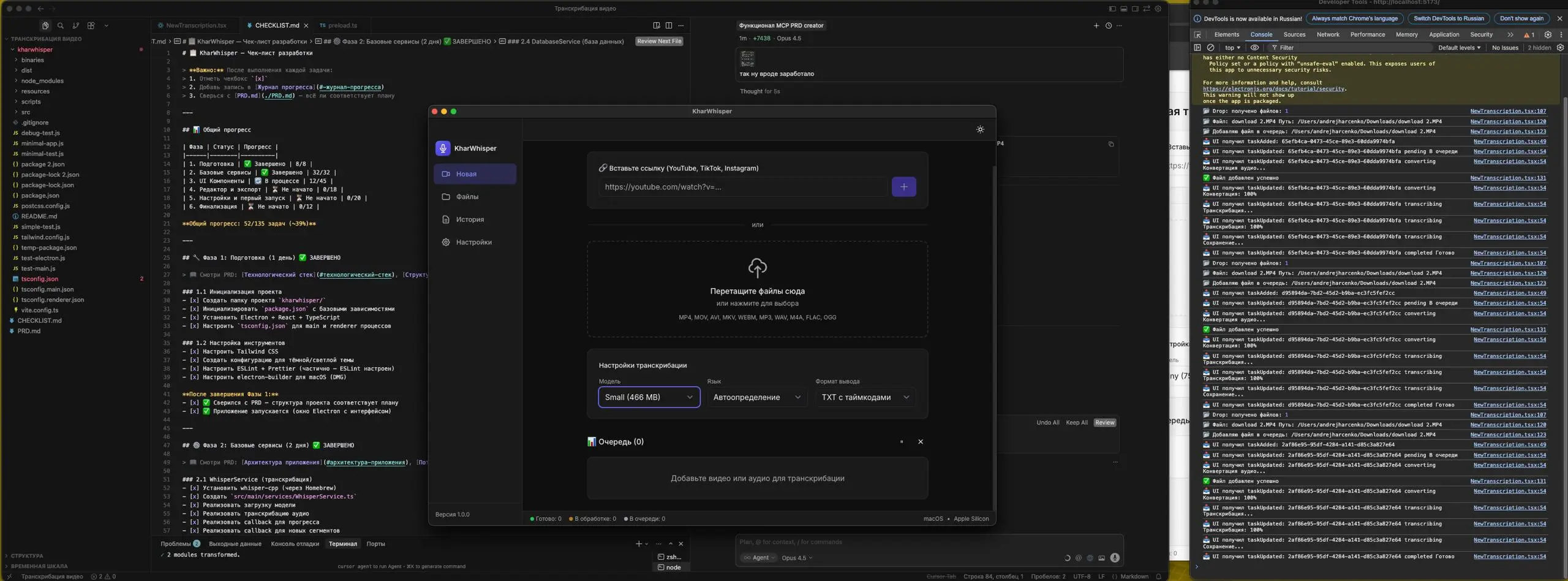Click the DevTools warning count indicator
The width and height of the screenshot is (1568, 581).
1529,35
